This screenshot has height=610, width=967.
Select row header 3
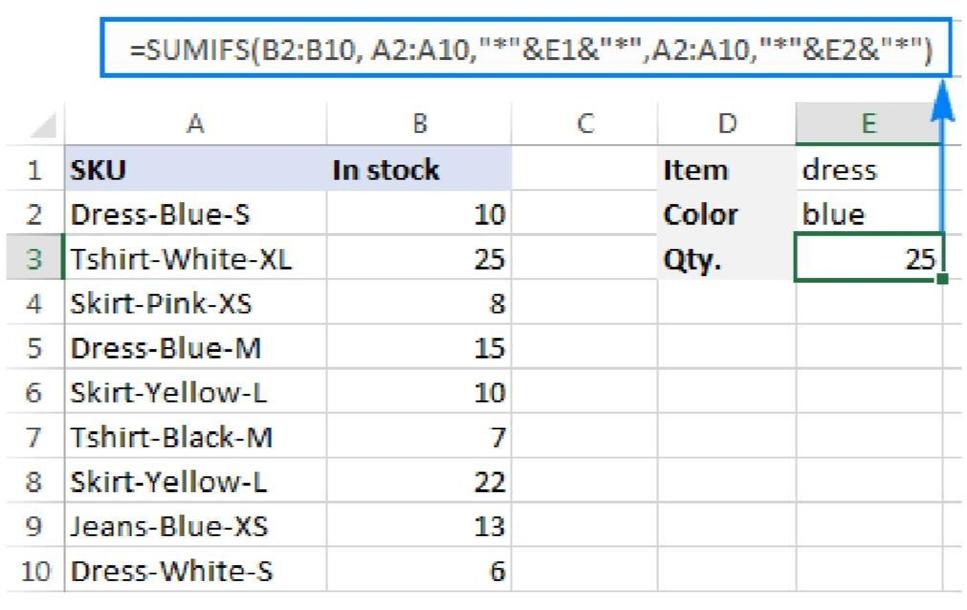pos(40,258)
